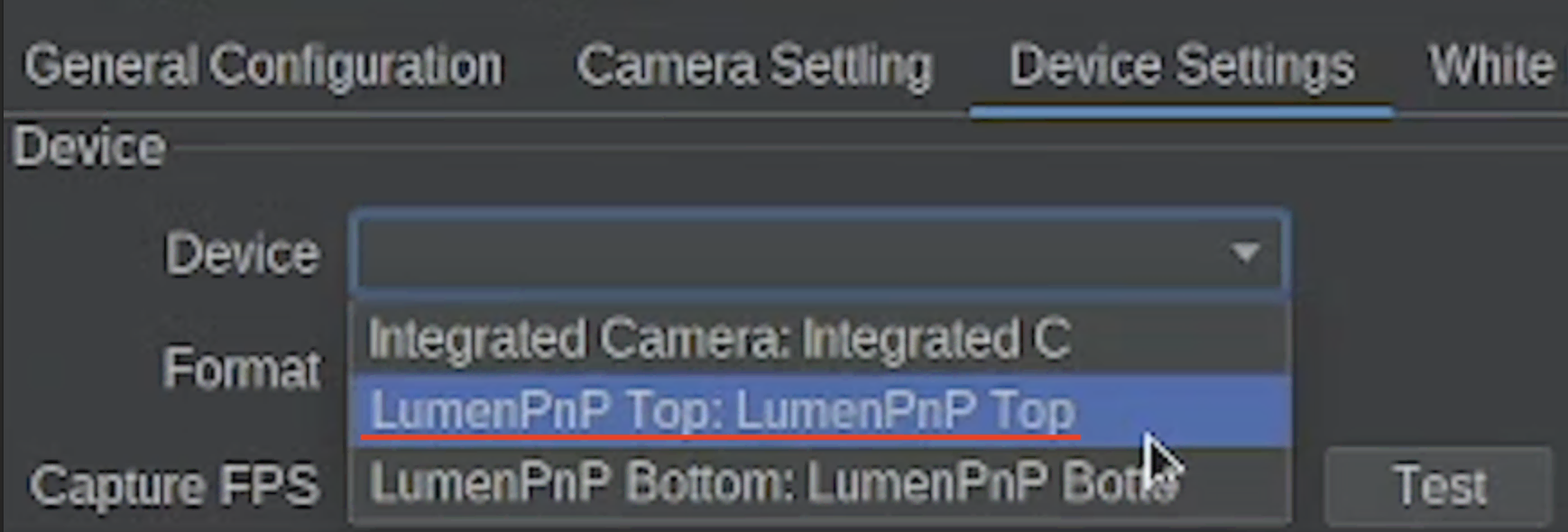The height and width of the screenshot is (532, 1568).
Task: Open the Camera Settling tab
Action: pyautogui.click(x=754, y=67)
